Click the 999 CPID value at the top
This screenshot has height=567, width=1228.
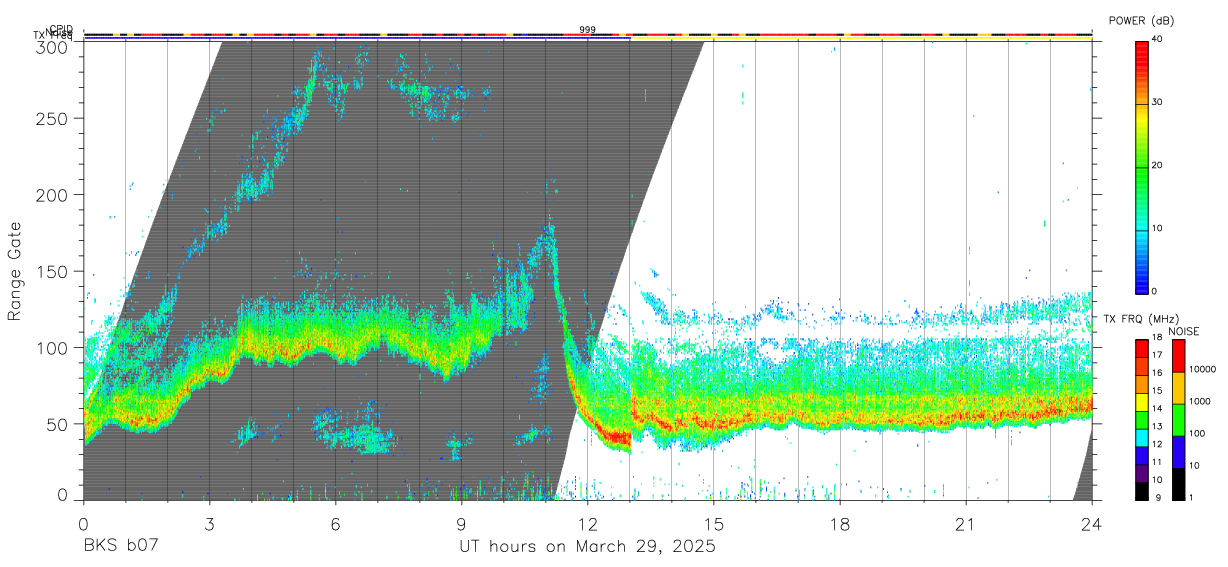tap(588, 30)
